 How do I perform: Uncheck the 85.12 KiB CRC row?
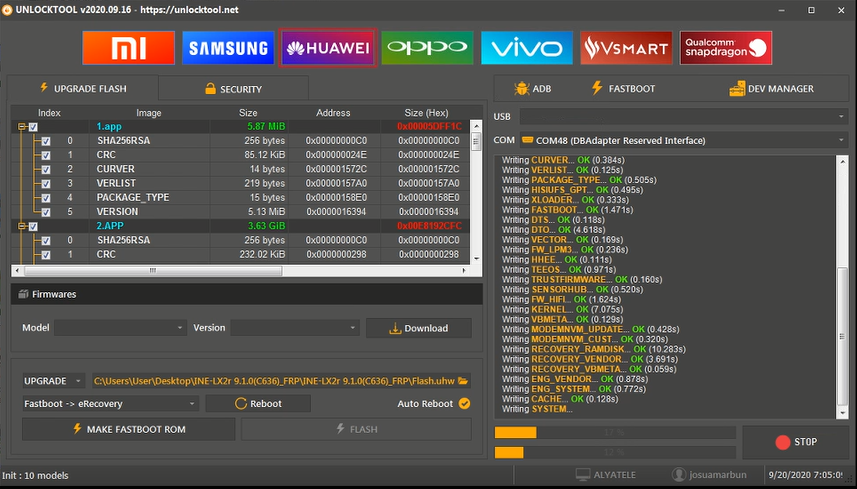tap(46, 155)
